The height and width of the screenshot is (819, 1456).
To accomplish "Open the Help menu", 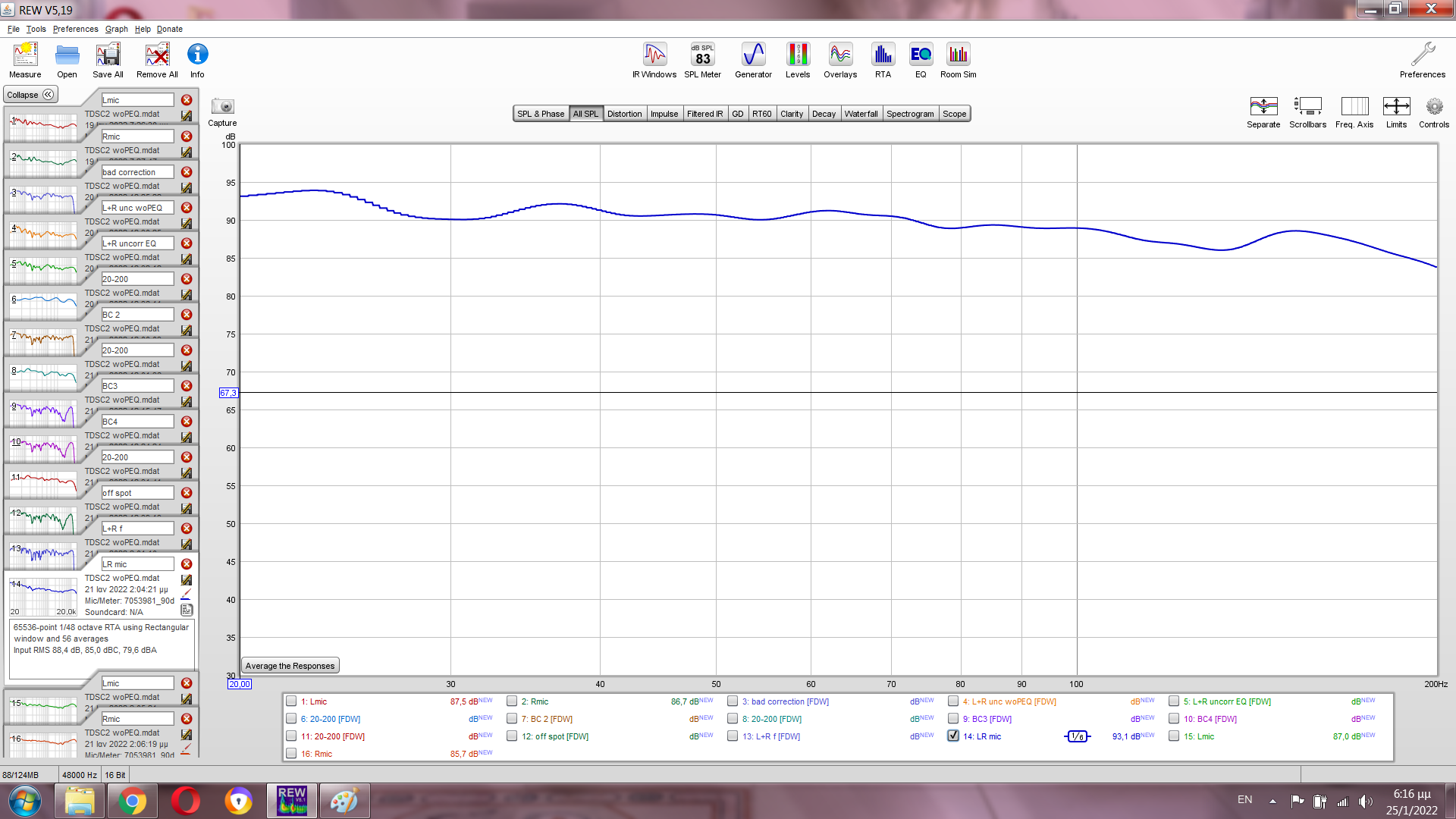I will tap(143, 29).
